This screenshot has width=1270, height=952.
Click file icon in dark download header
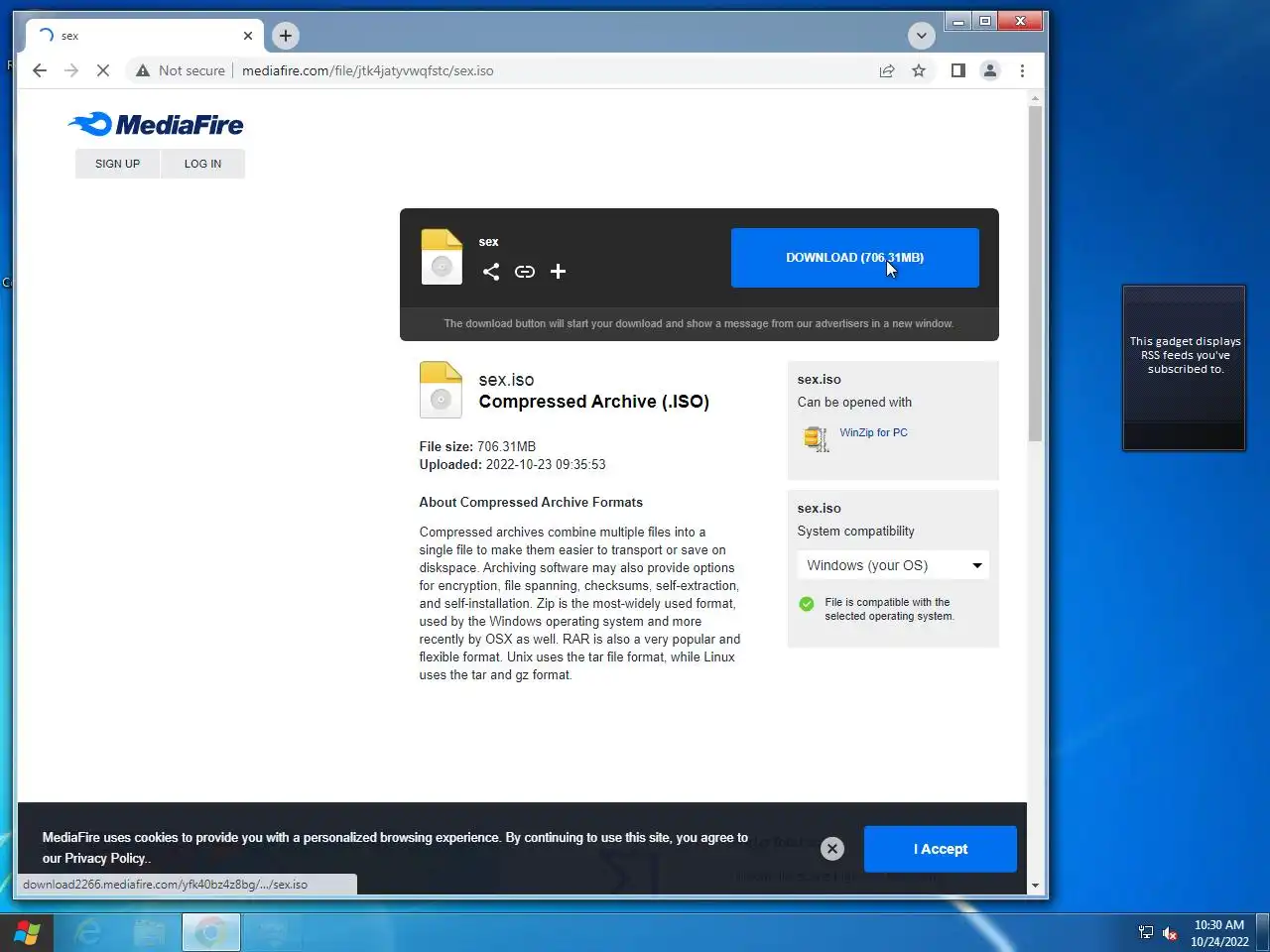(x=442, y=257)
